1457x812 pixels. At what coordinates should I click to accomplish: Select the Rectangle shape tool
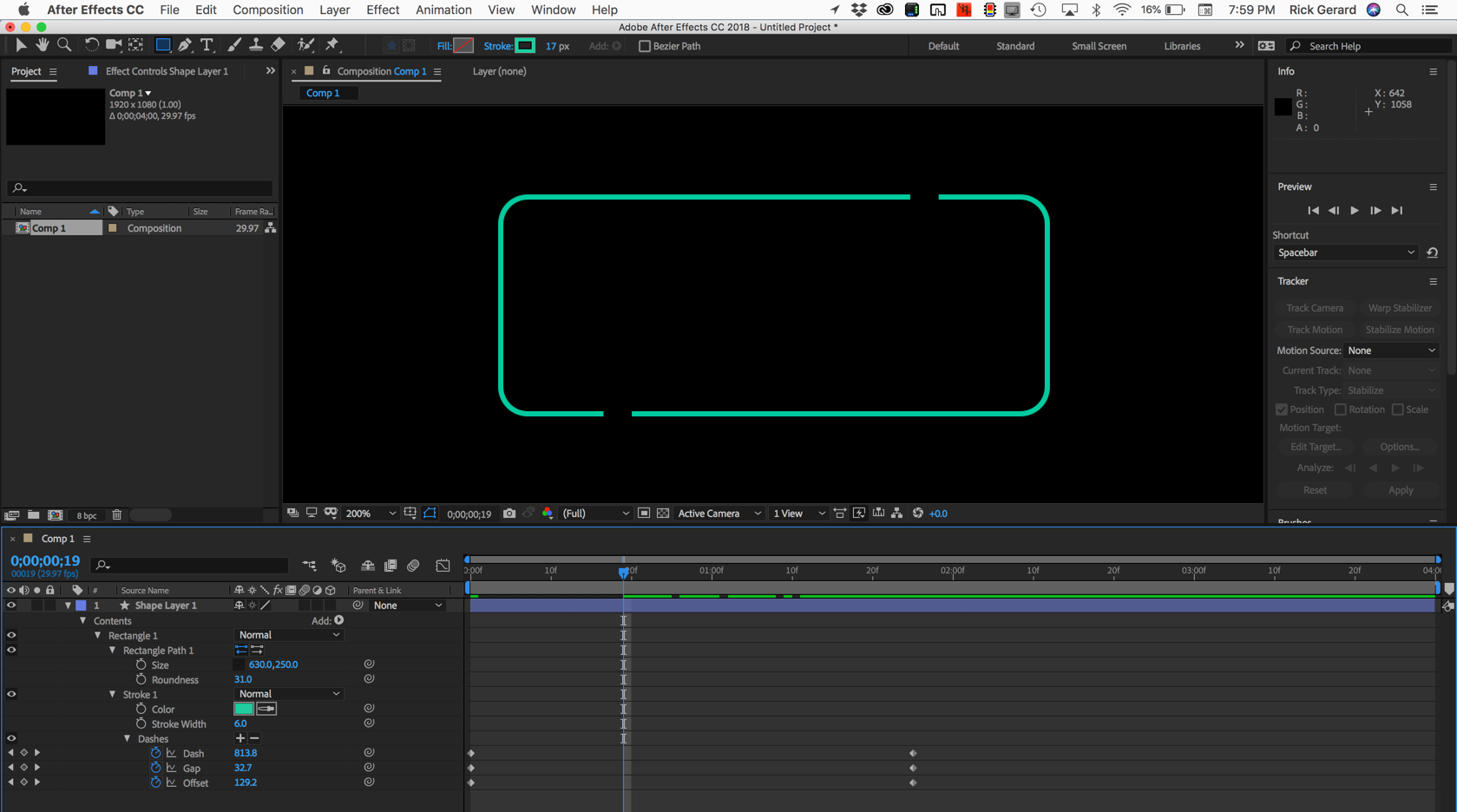(x=162, y=45)
